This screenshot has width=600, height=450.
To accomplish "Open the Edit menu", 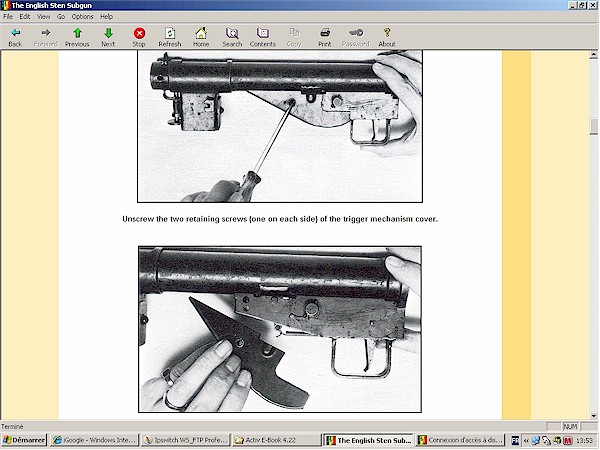I will coord(25,16).
